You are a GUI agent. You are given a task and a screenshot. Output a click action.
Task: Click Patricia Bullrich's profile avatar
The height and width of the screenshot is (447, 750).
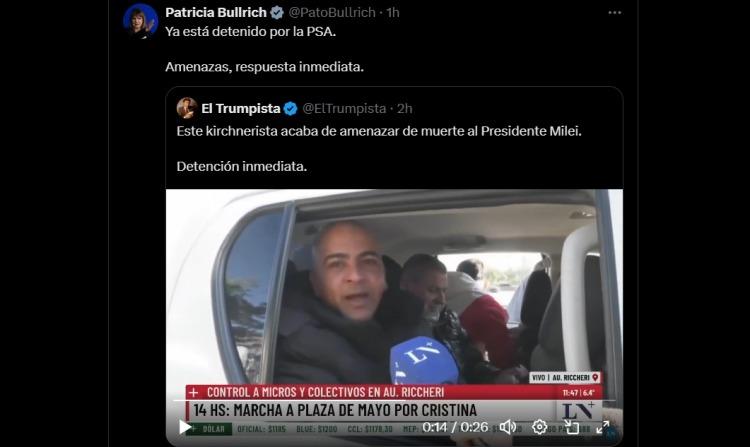click(x=140, y=21)
